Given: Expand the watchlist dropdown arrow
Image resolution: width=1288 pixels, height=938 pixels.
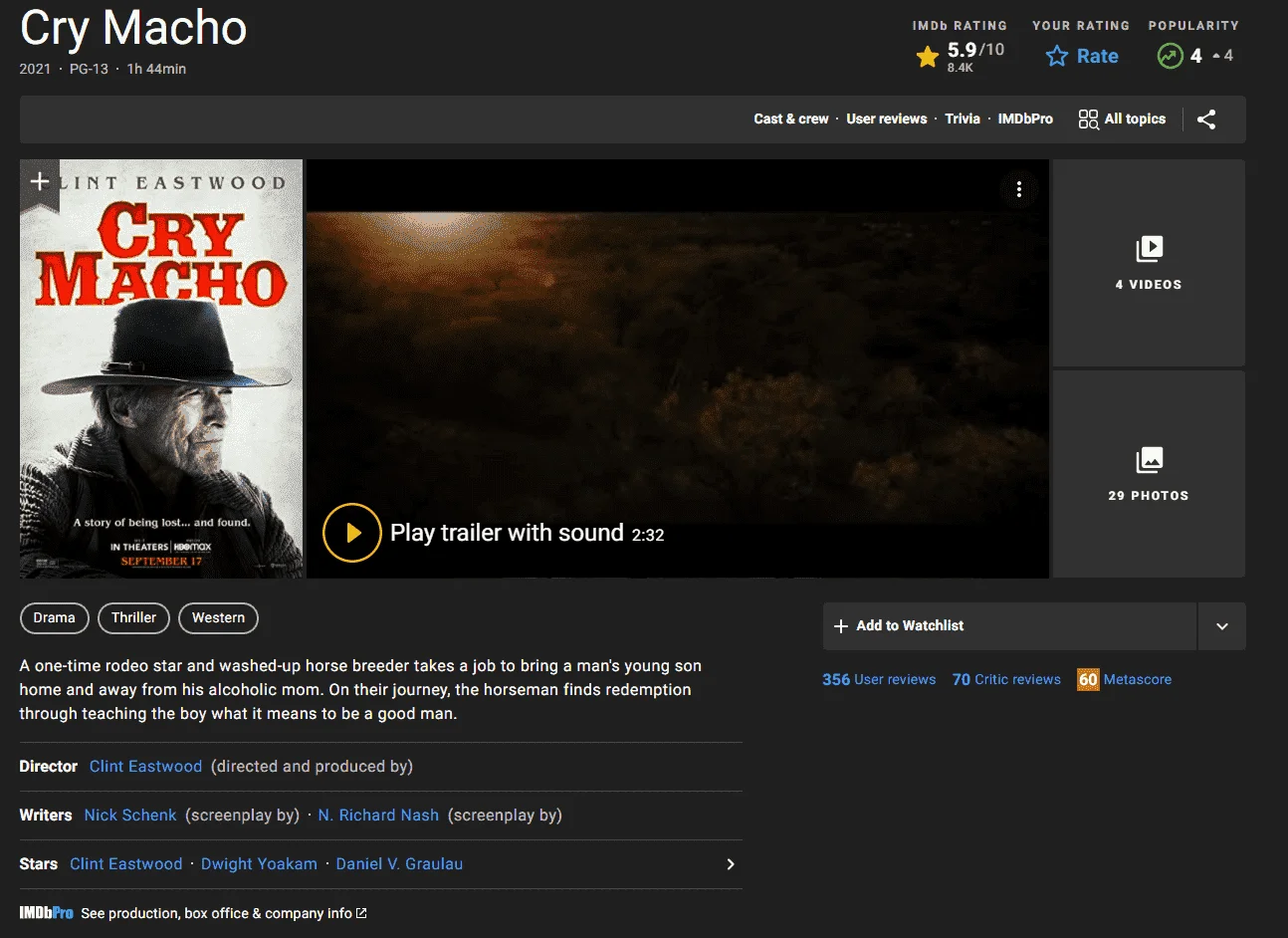Looking at the screenshot, I should tap(1222, 626).
